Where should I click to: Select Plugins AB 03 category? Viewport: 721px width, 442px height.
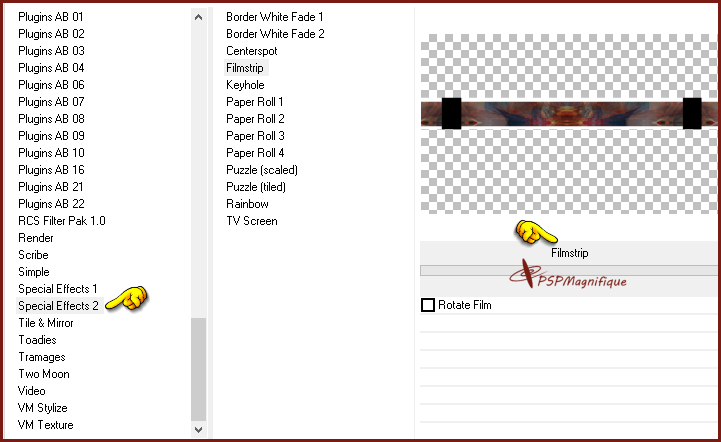coord(51,51)
